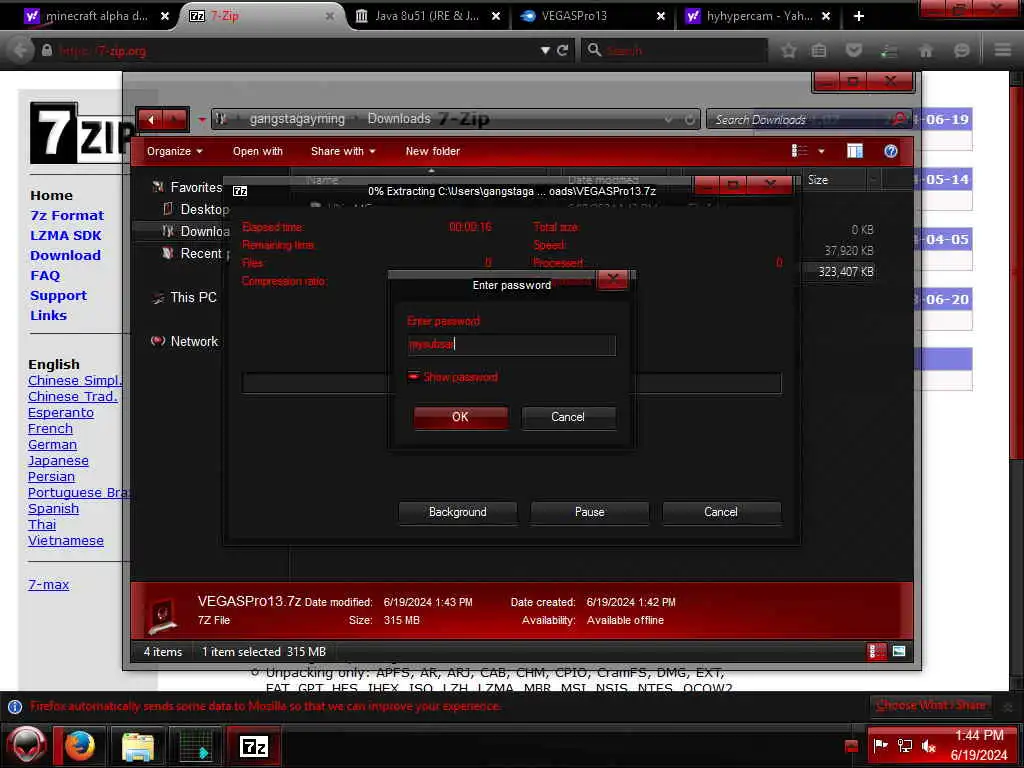Reload the page in Firefox

(x=562, y=50)
